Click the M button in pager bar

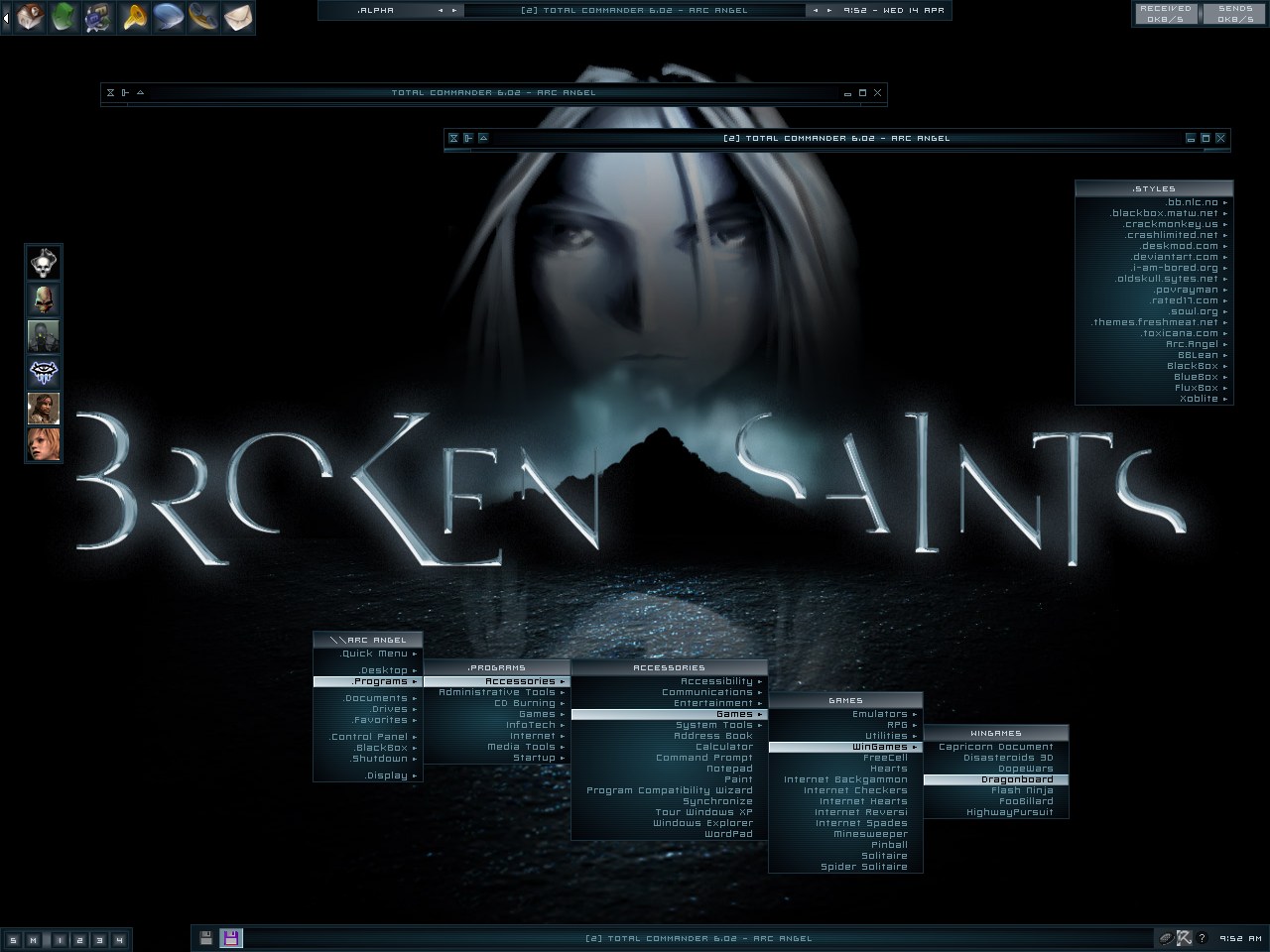click(x=33, y=940)
